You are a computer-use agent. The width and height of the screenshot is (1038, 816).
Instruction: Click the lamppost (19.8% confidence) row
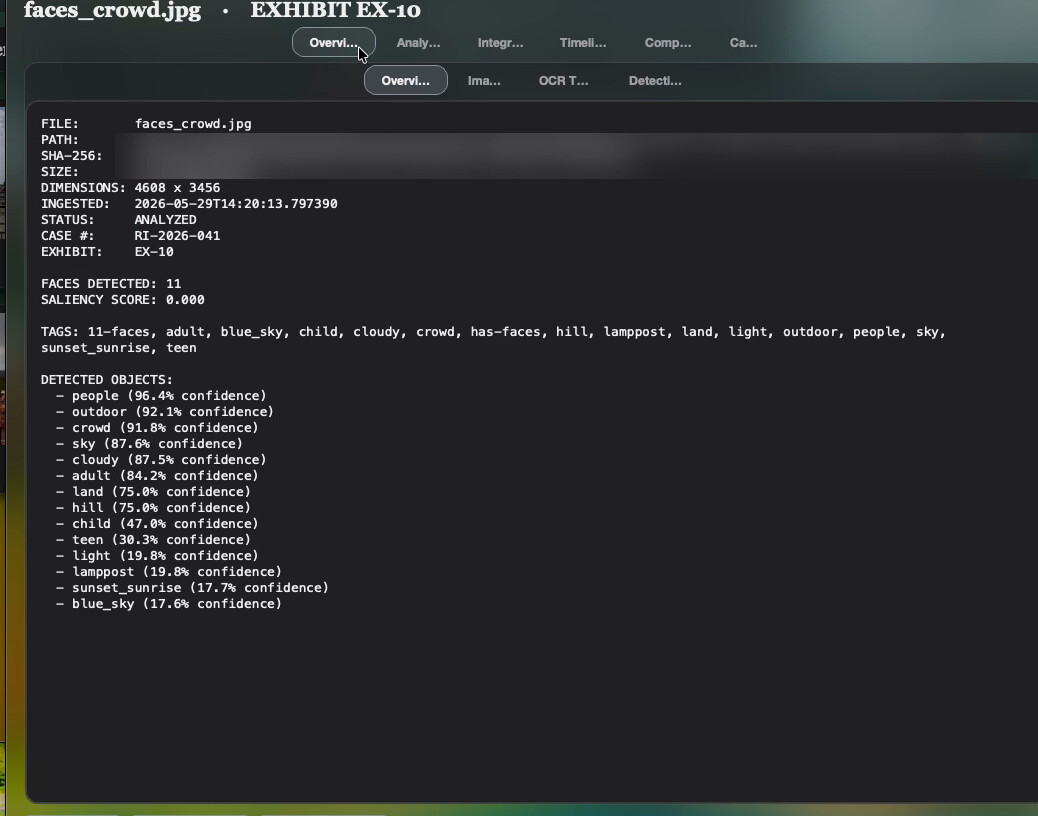(169, 572)
